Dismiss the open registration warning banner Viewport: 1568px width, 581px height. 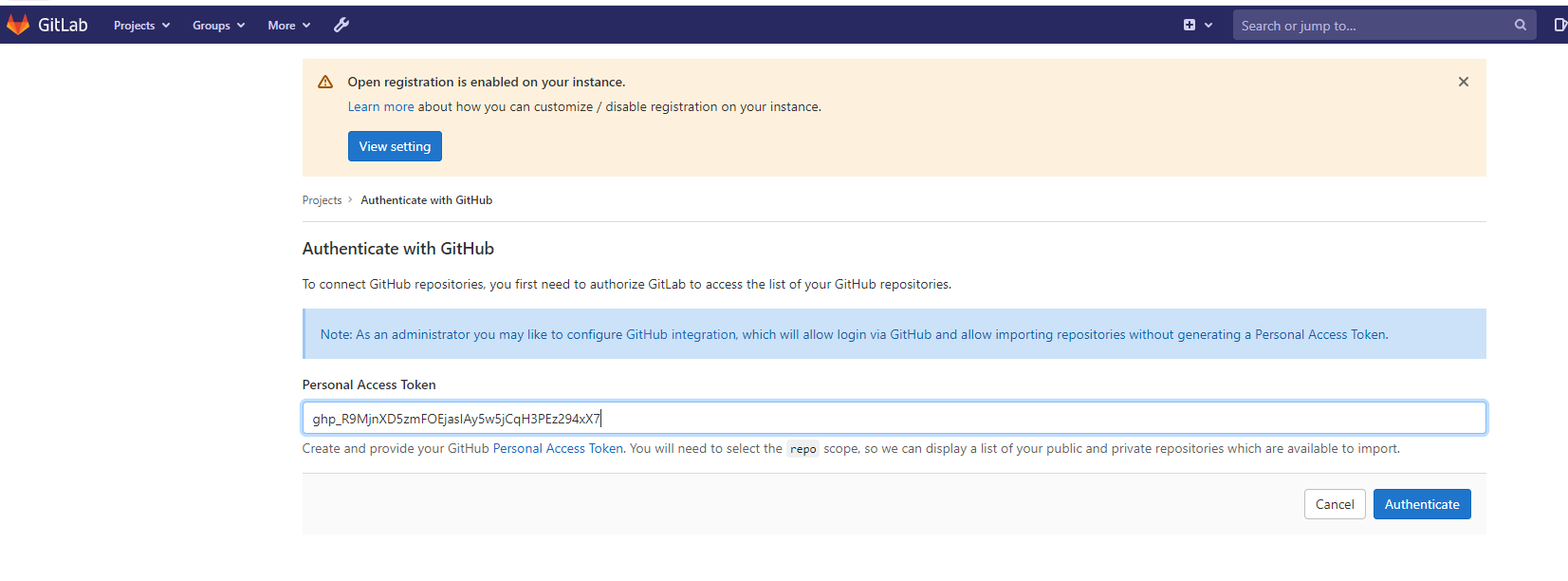click(x=1464, y=82)
